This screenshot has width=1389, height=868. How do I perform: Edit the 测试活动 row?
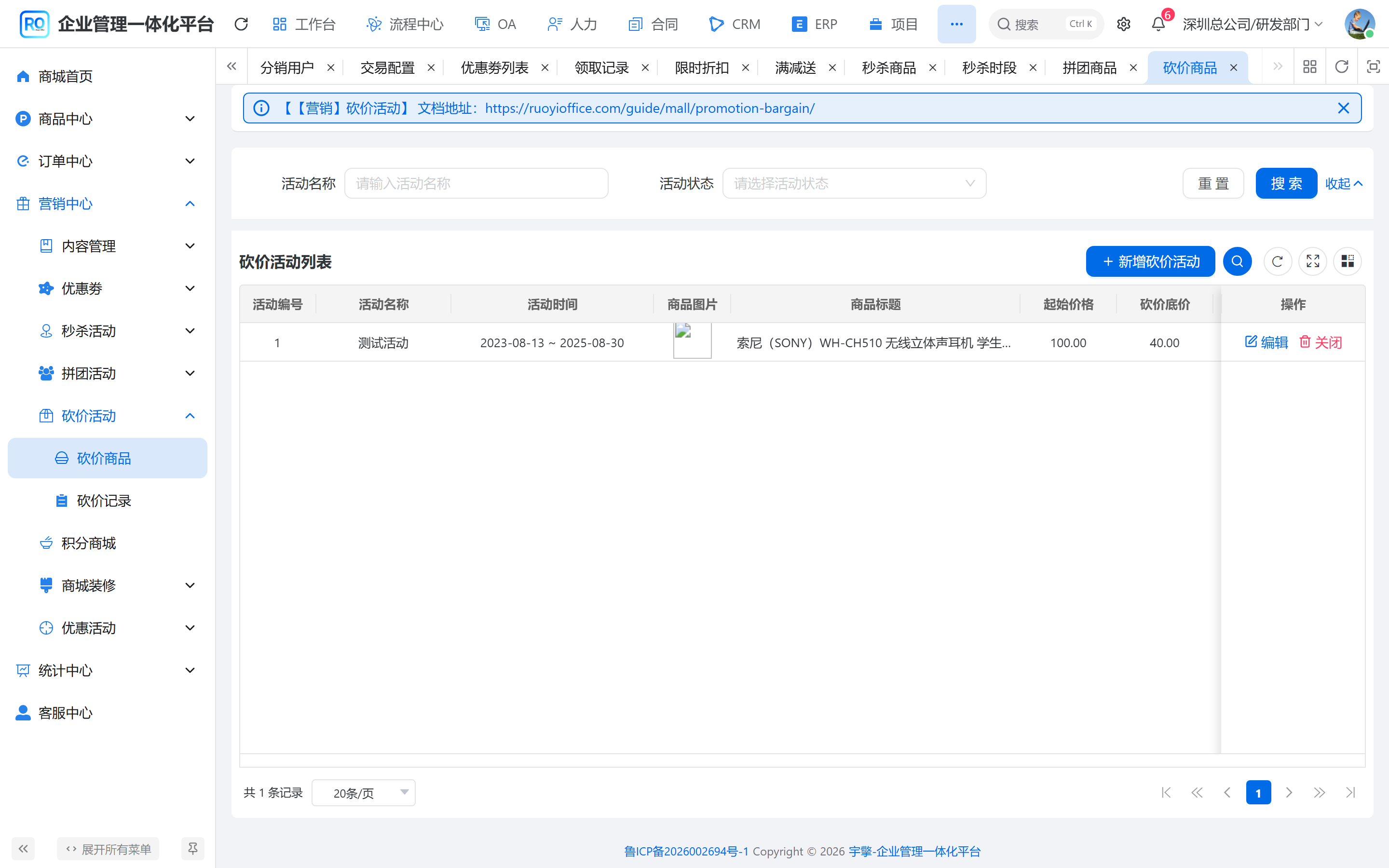[x=1266, y=343]
